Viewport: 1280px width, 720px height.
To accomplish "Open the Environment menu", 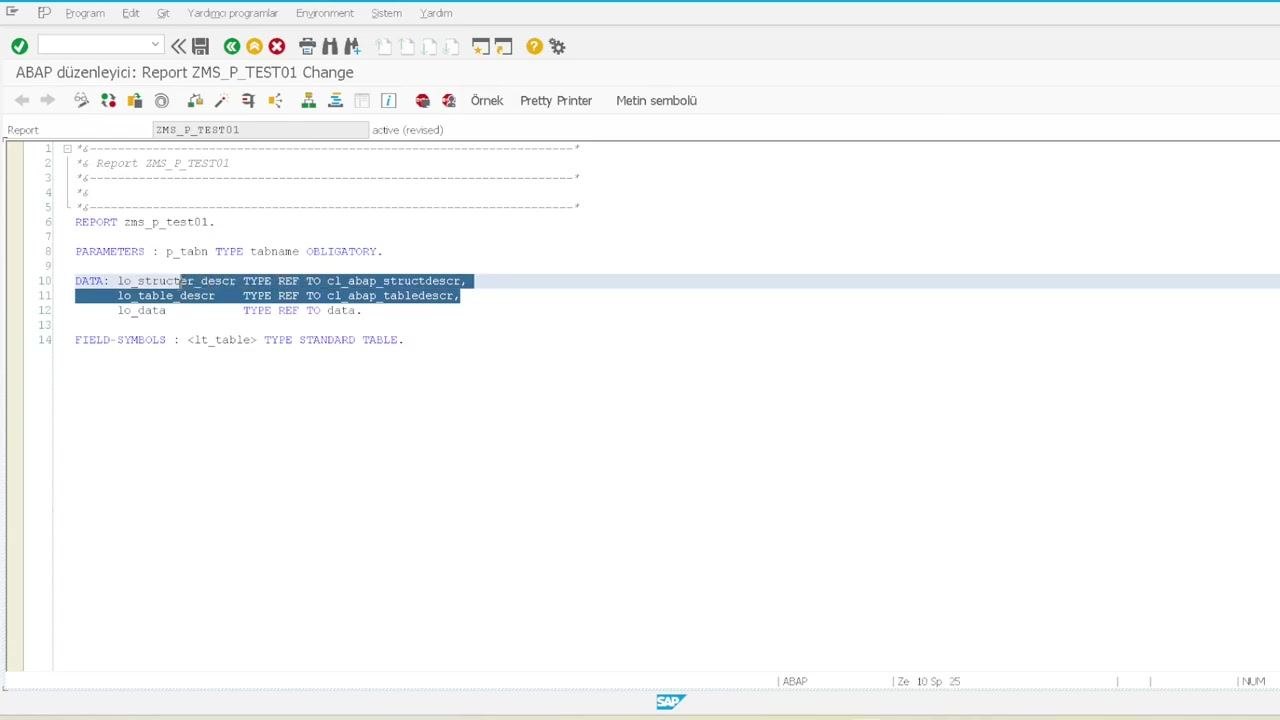I will (x=325, y=13).
